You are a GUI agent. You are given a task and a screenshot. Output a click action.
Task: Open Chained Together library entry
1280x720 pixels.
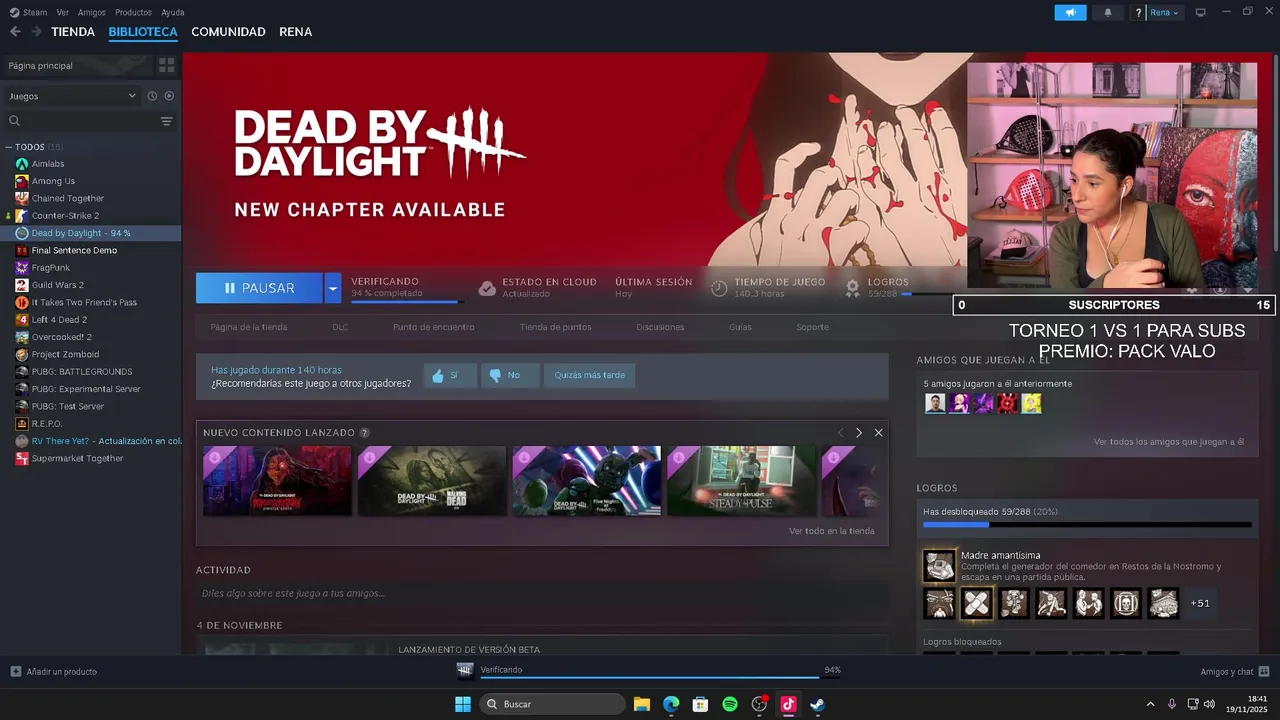click(x=67, y=198)
